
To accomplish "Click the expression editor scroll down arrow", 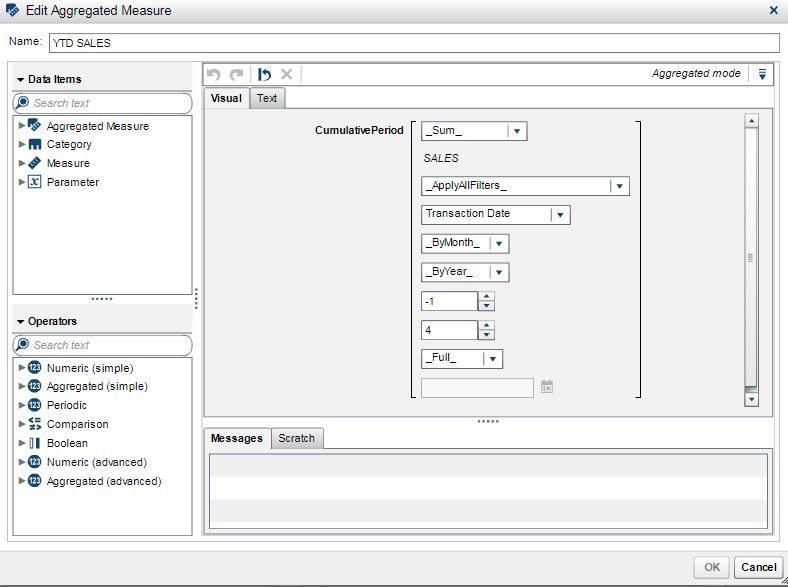I will 751,400.
